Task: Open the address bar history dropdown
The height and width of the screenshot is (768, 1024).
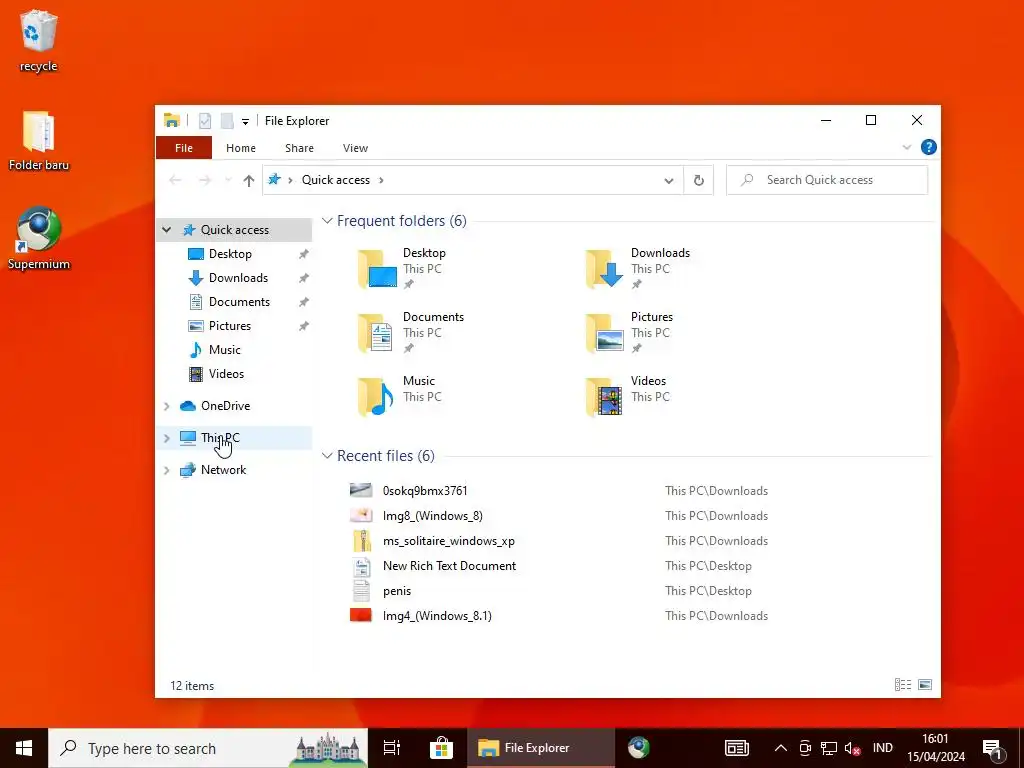Action: [x=669, y=180]
